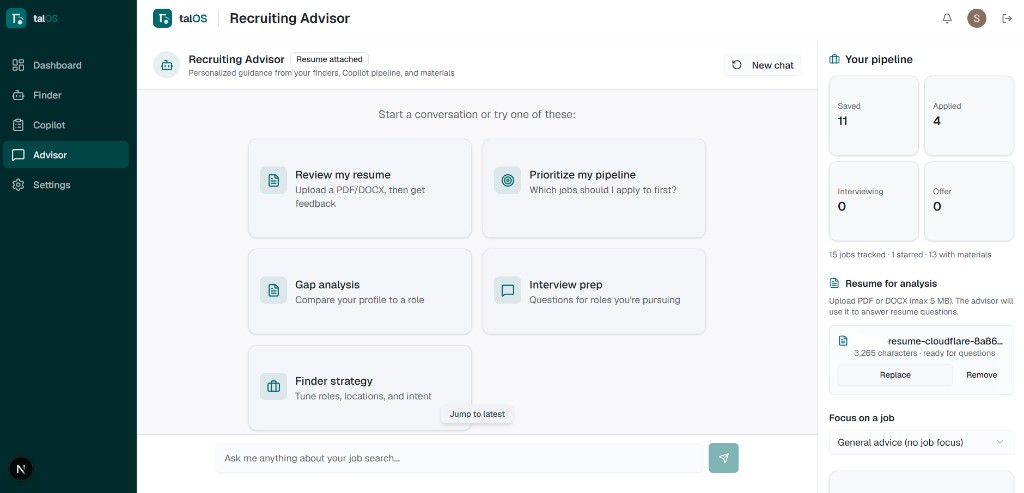Image resolution: width=1024 pixels, height=493 pixels.
Task: Select the Finder robot icon
Action: tap(18, 95)
